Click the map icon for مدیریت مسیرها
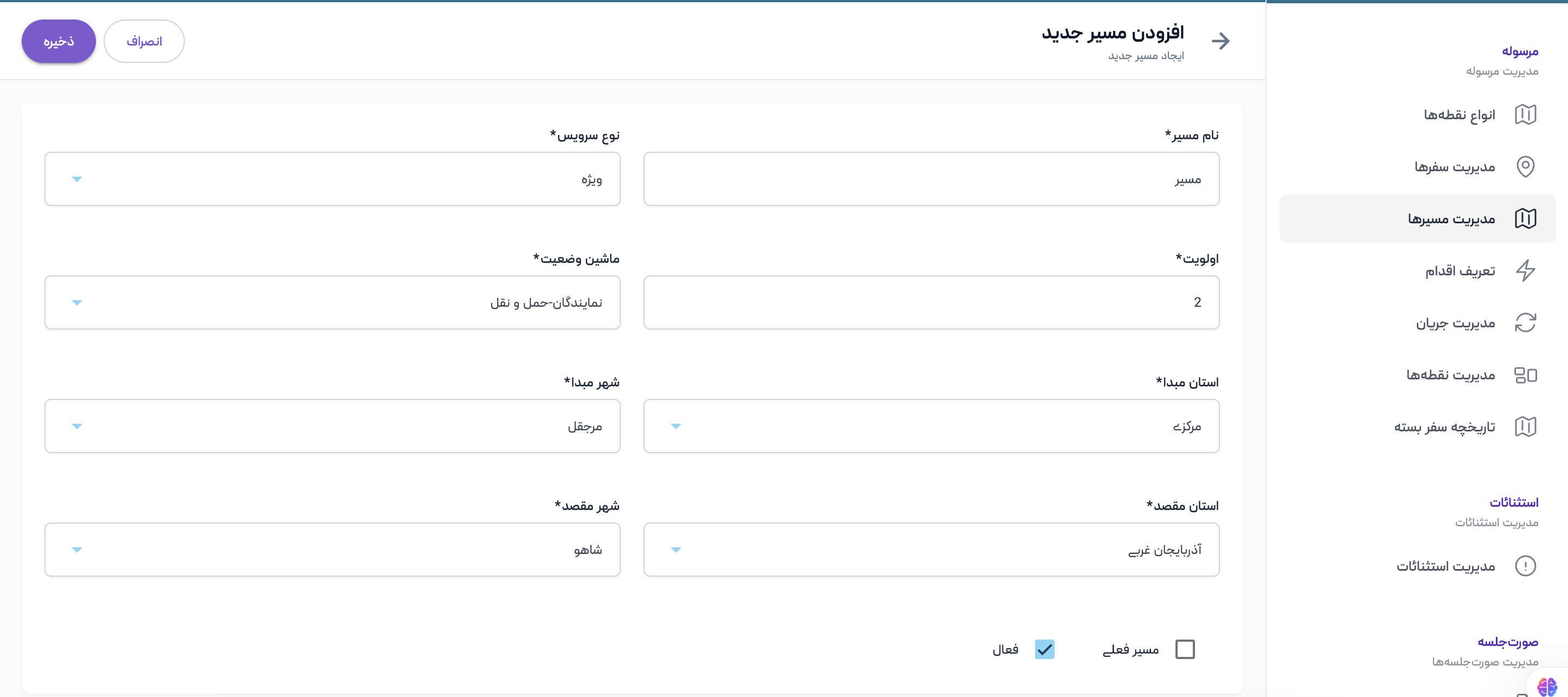Image resolution: width=1568 pixels, height=697 pixels. (1525, 218)
